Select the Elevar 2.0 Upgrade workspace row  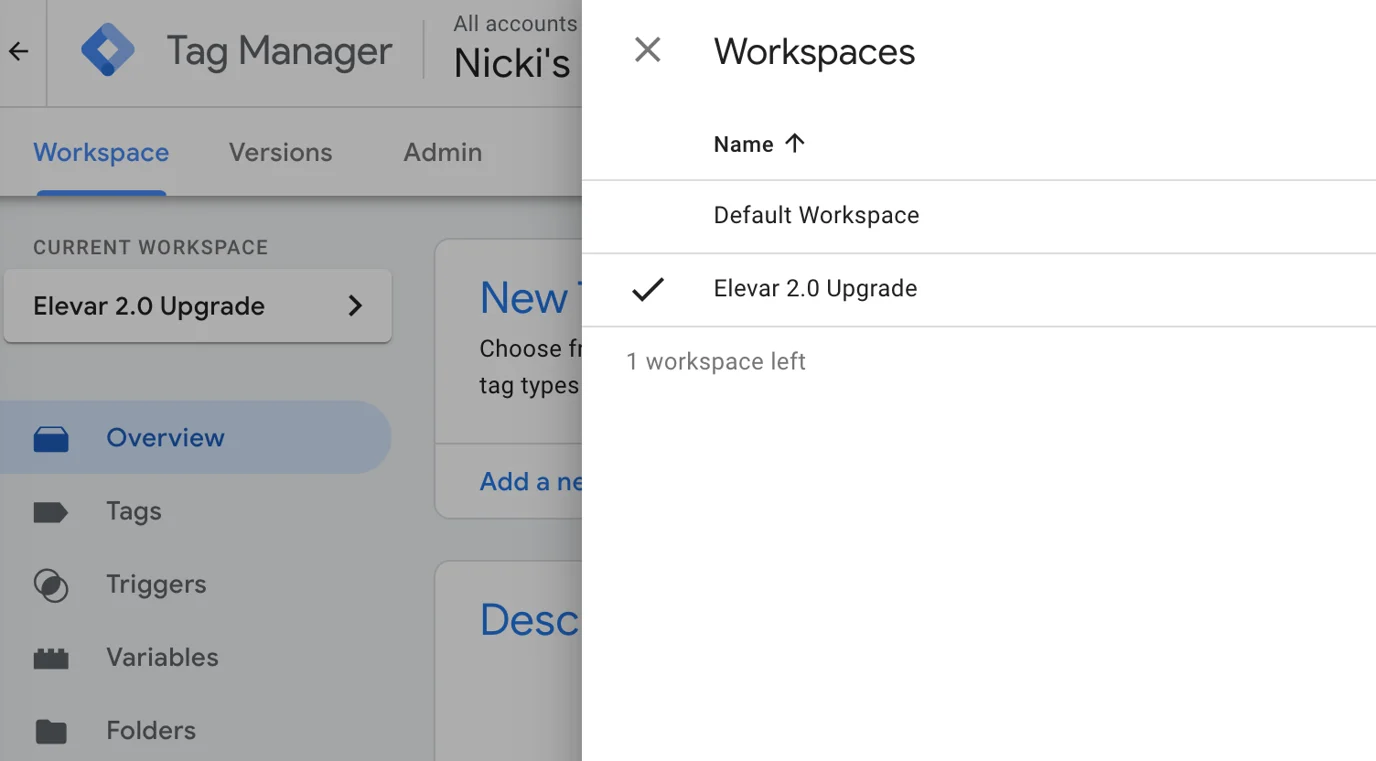(x=979, y=289)
